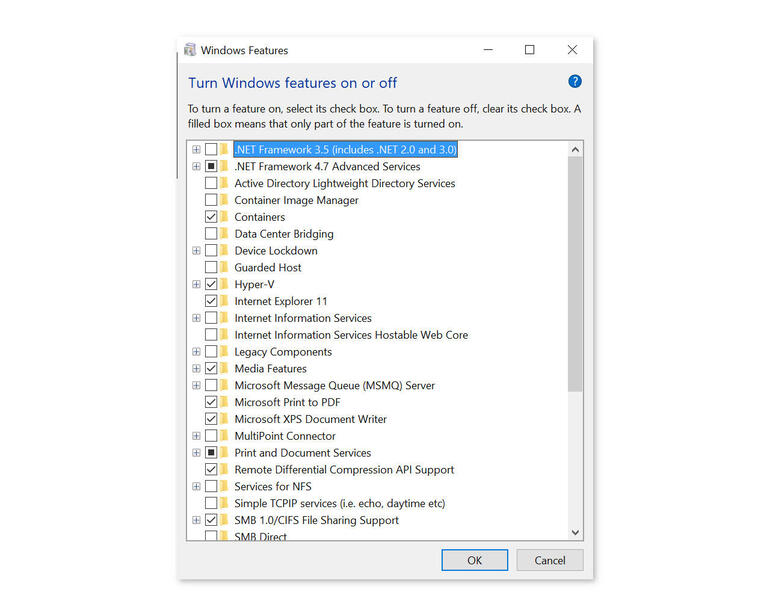
Task: Uncheck the Media Features checkbox
Action: click(211, 368)
